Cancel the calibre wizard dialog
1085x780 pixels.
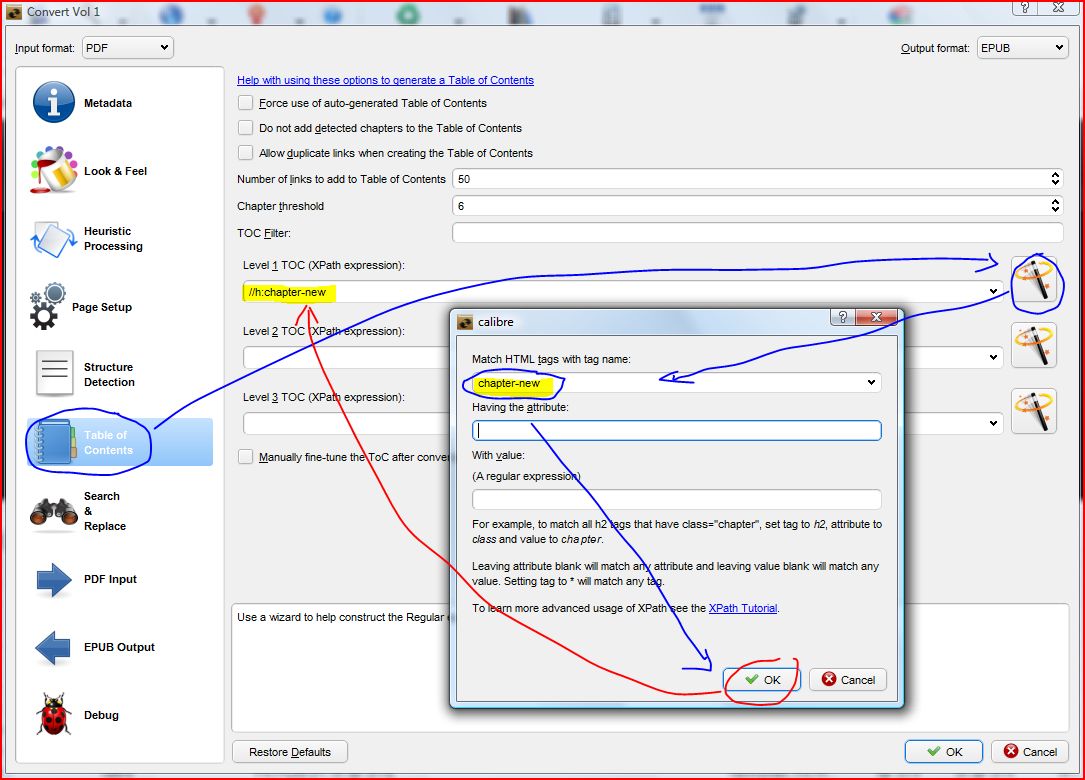click(x=848, y=680)
